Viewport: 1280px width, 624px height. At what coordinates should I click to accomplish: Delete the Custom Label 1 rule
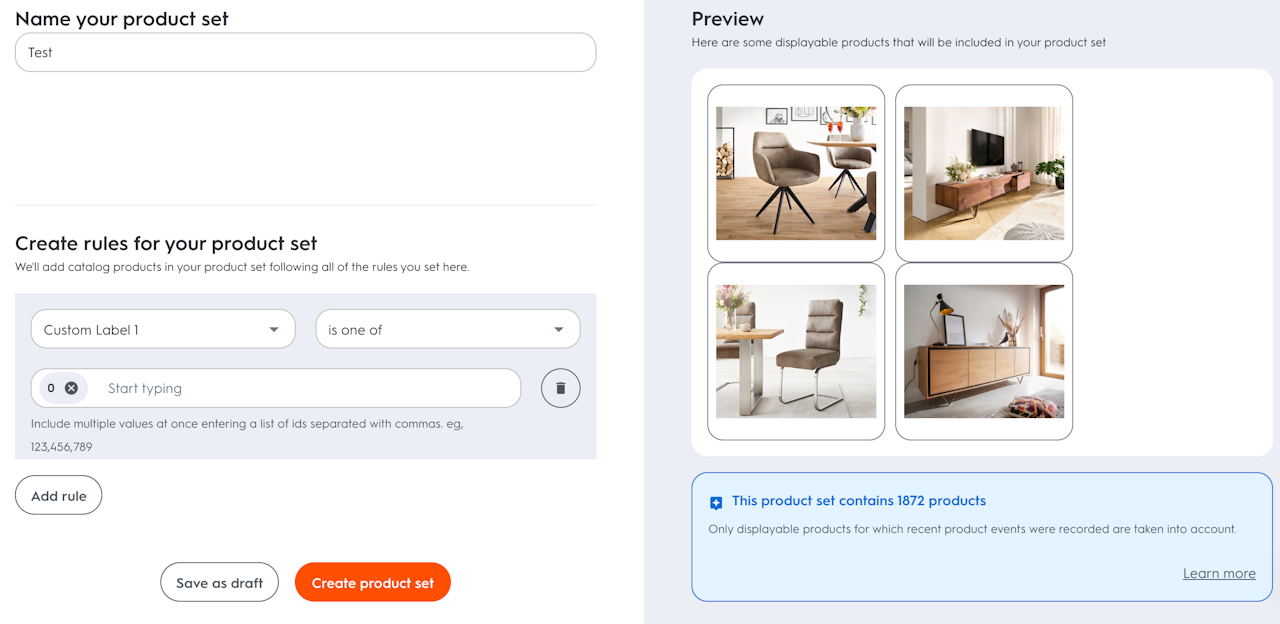click(x=560, y=388)
